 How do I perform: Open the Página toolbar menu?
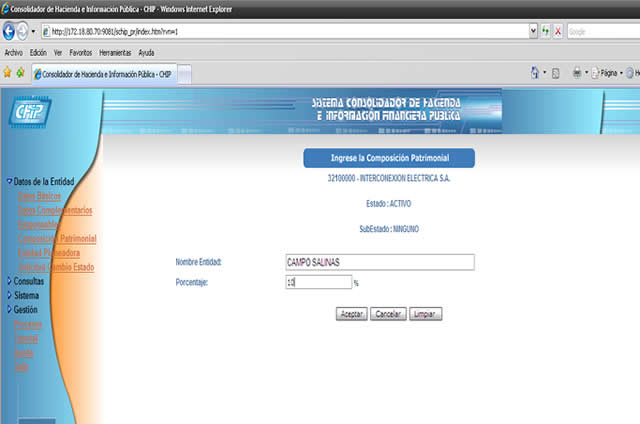[x=607, y=73]
